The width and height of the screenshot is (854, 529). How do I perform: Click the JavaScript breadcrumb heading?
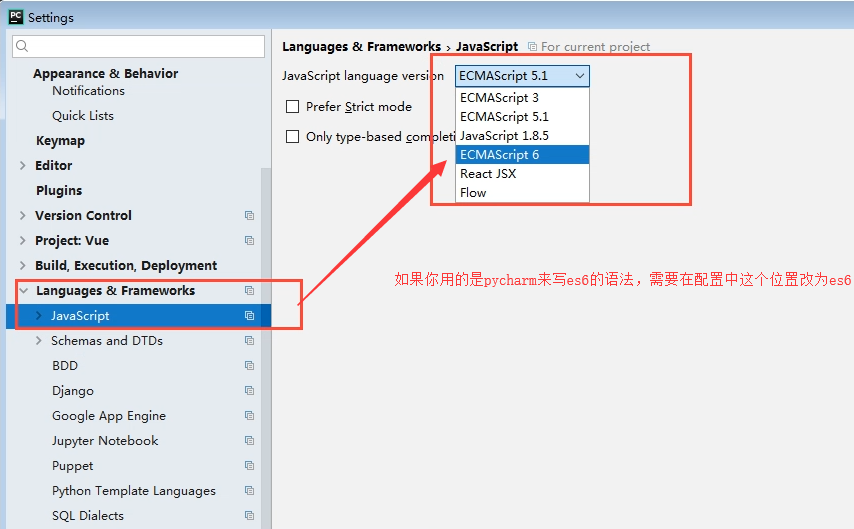coord(487,47)
